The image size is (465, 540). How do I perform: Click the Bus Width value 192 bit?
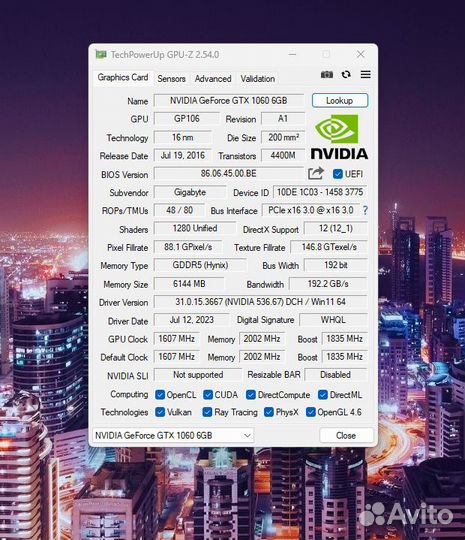click(x=336, y=265)
